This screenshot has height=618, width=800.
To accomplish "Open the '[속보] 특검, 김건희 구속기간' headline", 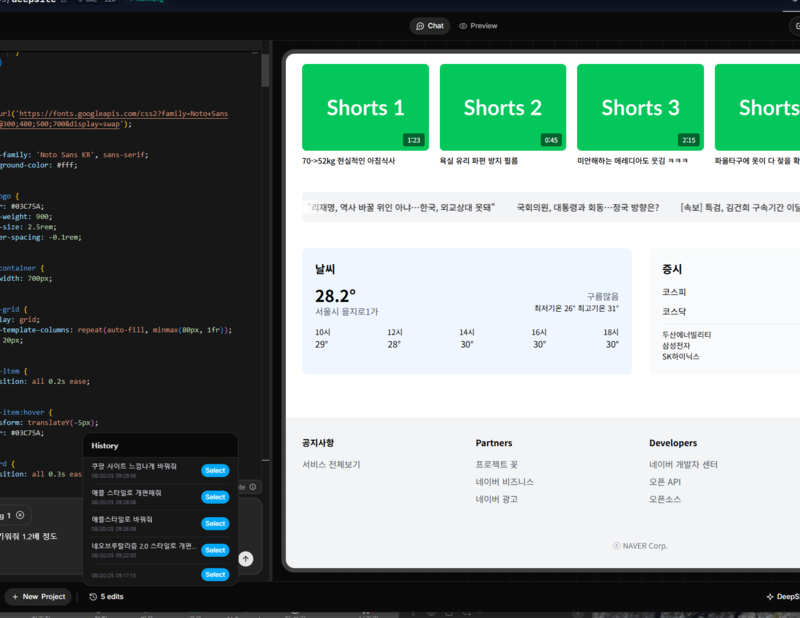I will click(740, 207).
